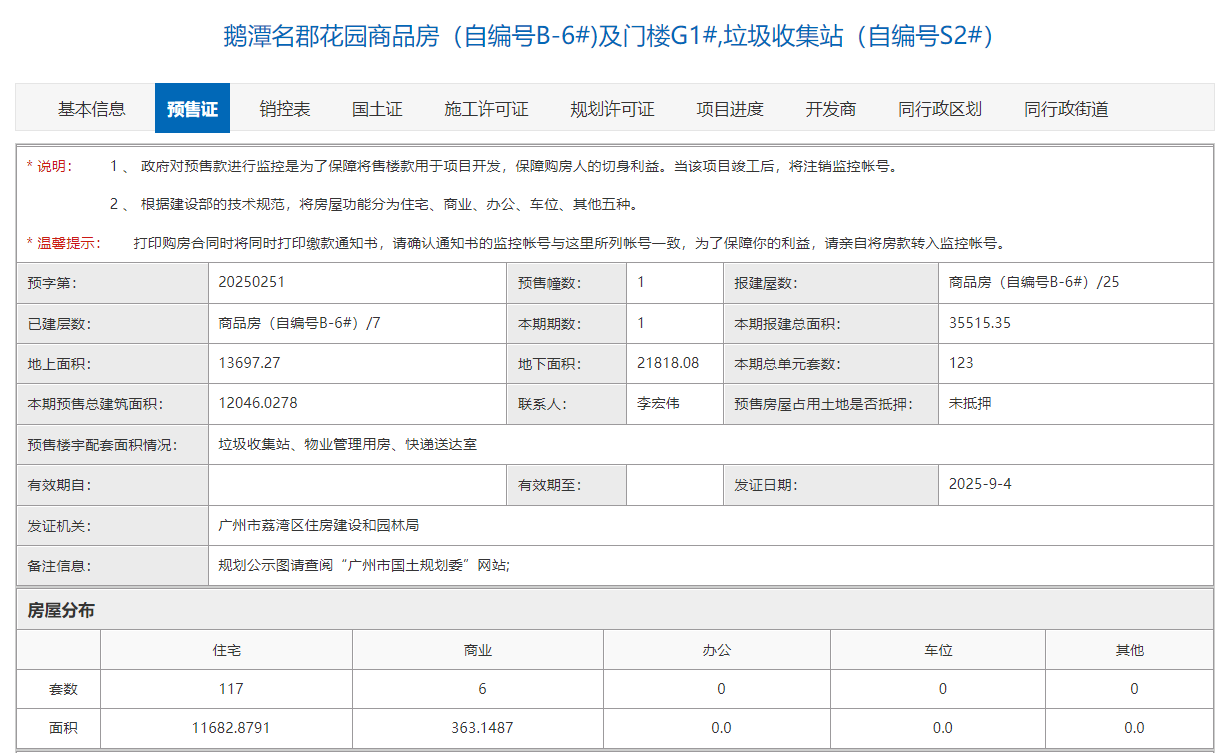This screenshot has width=1221, height=753.
Task: Select residential unit count 117
Action: tap(231, 689)
